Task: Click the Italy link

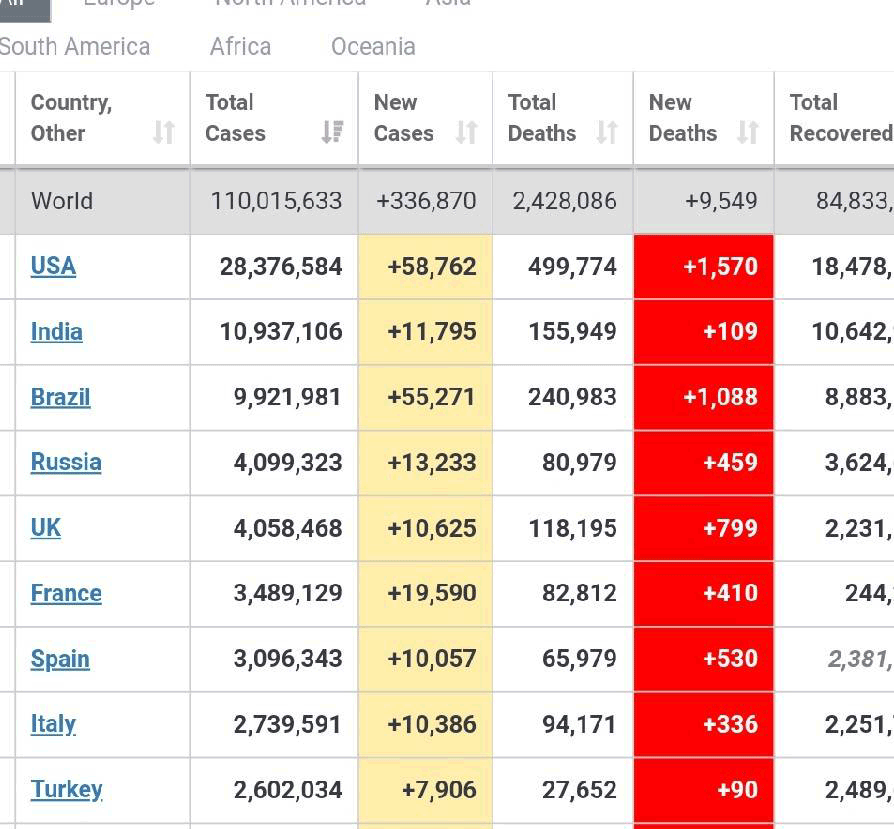Action: [x=53, y=724]
